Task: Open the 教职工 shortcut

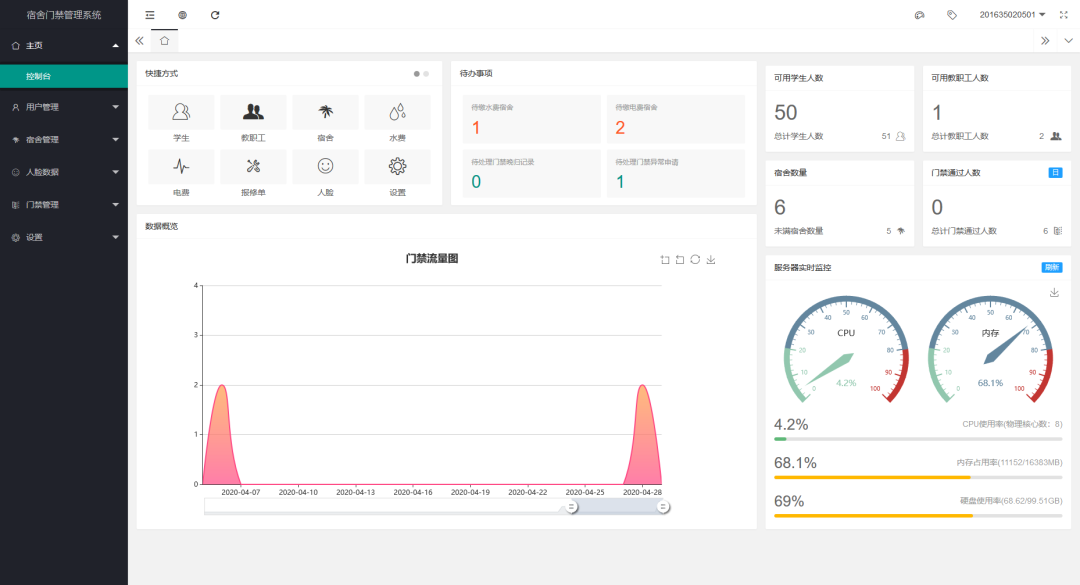Action: [253, 119]
